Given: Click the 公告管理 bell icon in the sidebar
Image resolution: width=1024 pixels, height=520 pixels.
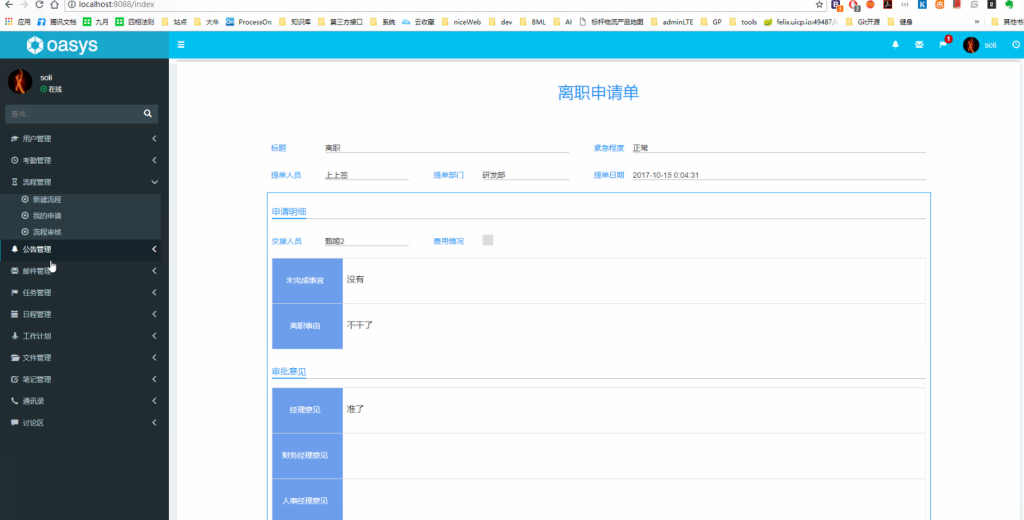Looking at the screenshot, I should 15,249.
